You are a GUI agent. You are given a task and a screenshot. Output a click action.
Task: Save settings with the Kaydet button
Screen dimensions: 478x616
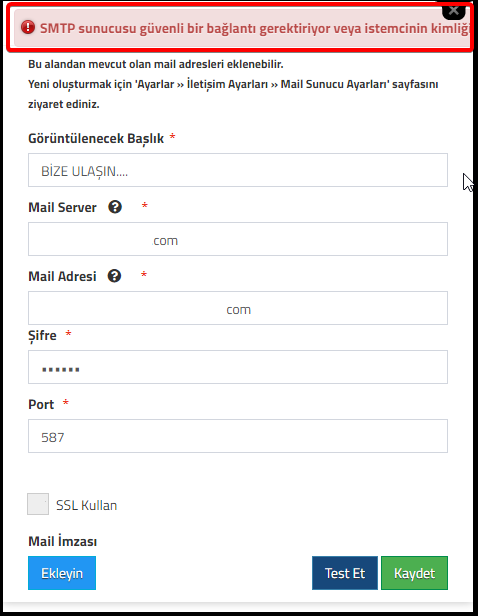(414, 573)
